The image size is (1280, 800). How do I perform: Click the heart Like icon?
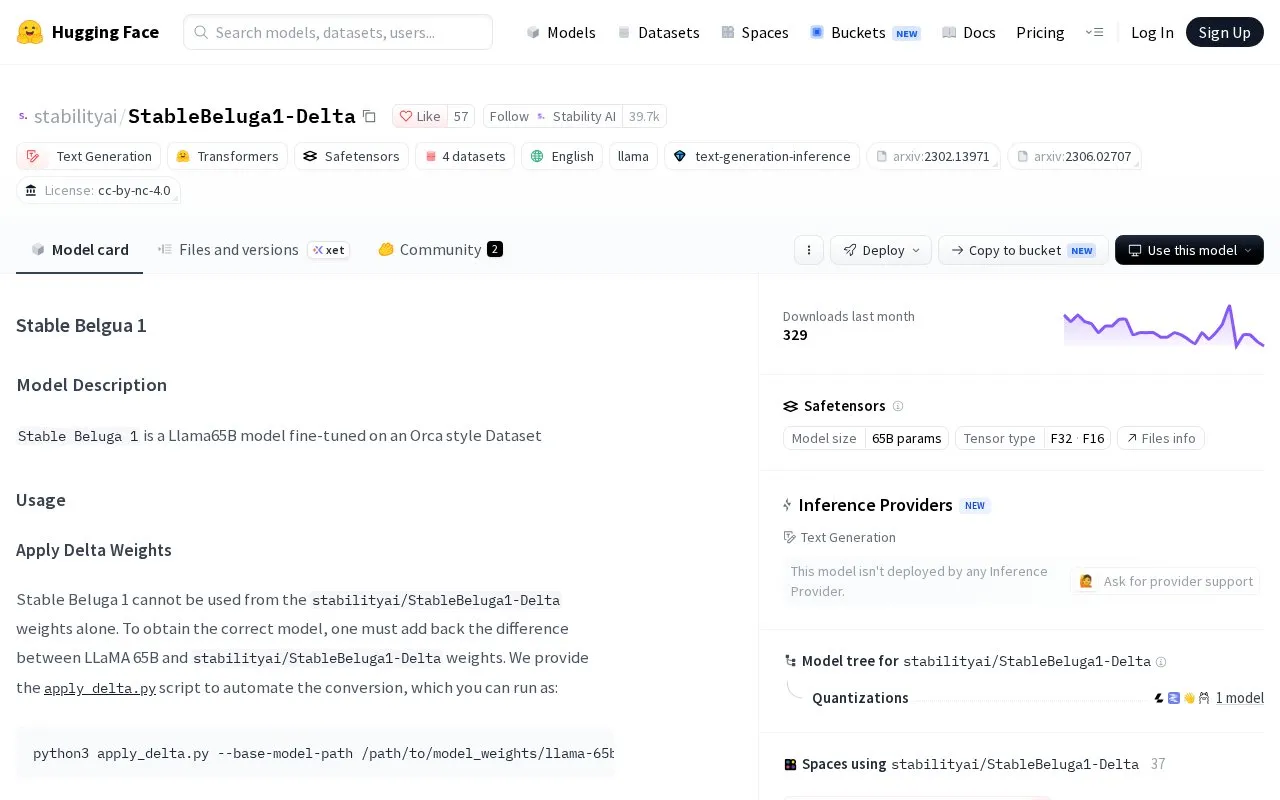tap(406, 116)
